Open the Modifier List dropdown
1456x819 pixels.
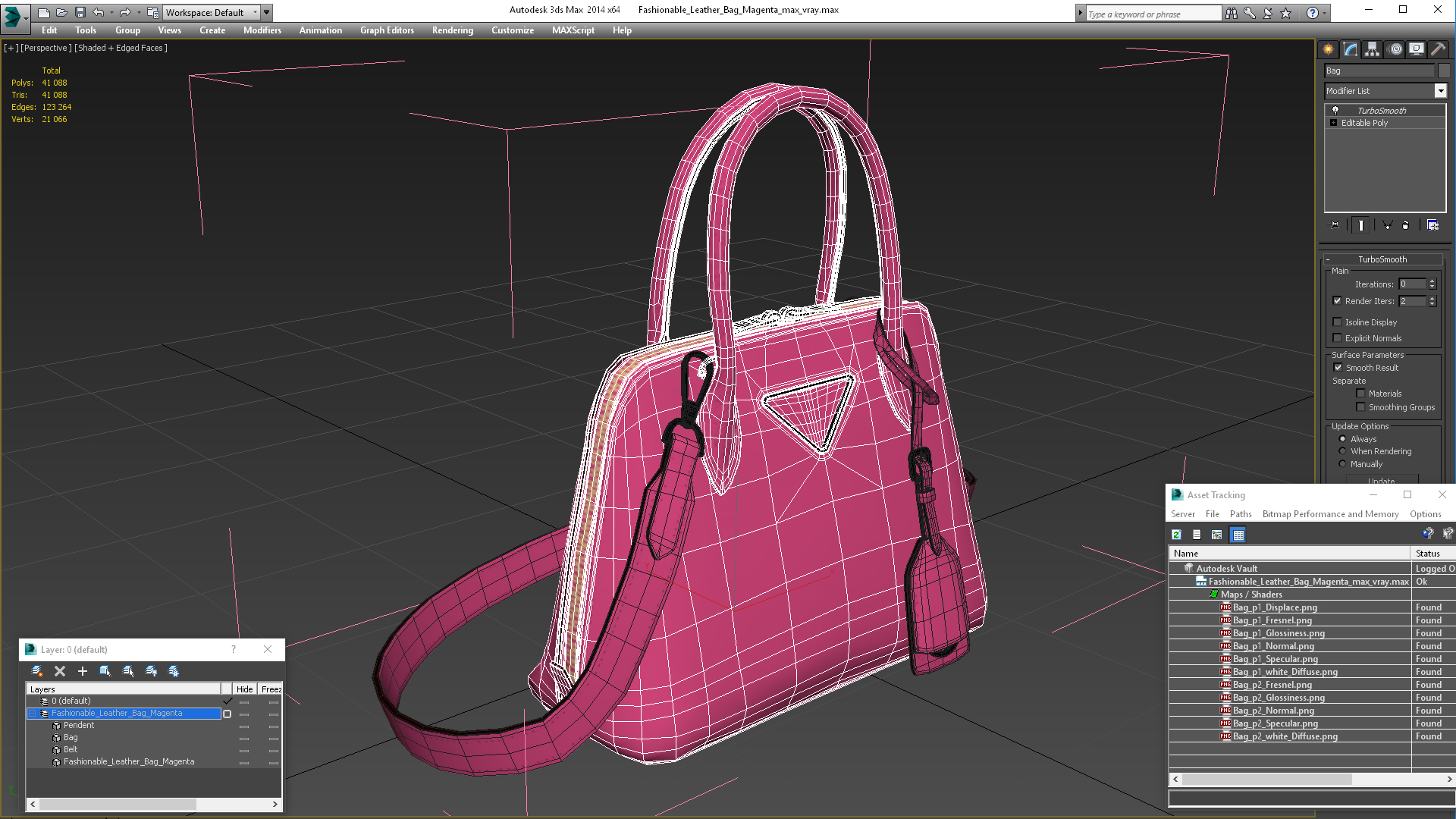pos(1440,91)
